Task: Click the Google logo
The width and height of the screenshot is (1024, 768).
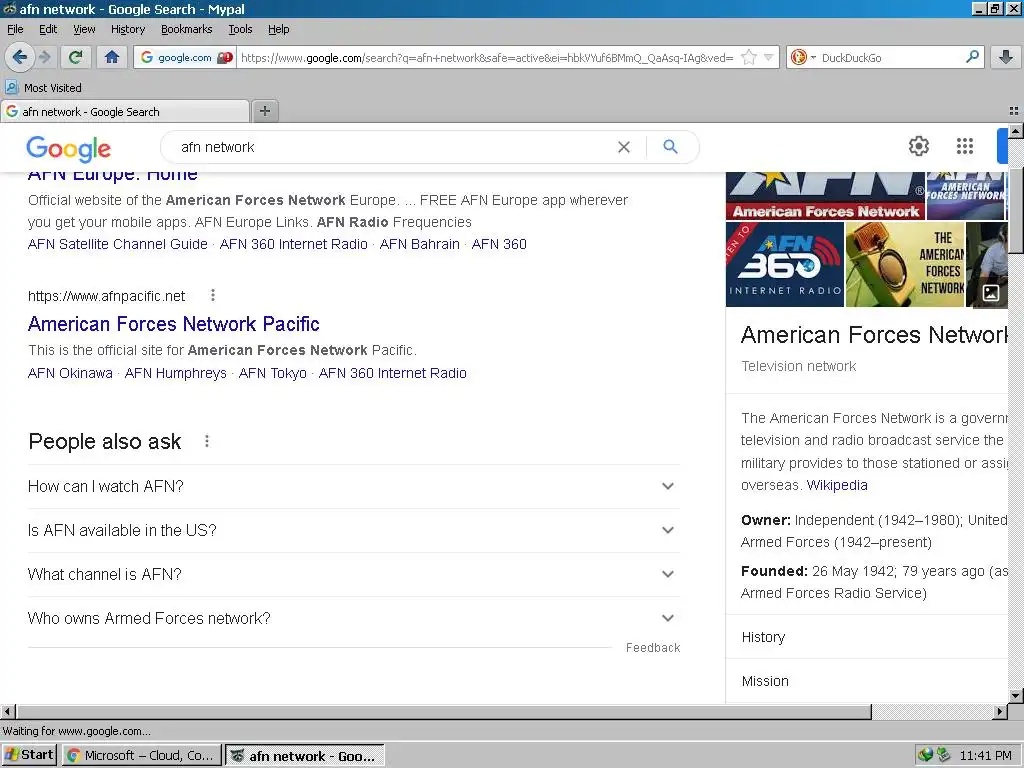Action: coord(69,148)
